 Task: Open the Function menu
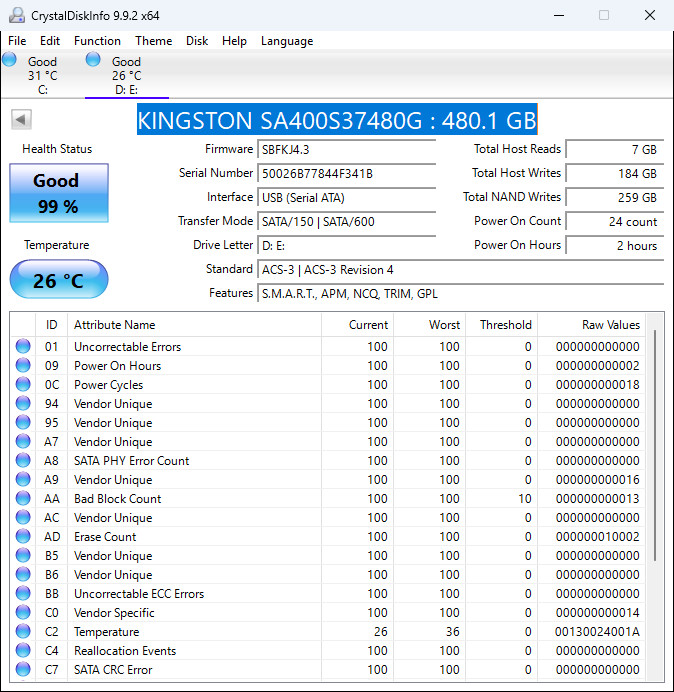point(97,41)
